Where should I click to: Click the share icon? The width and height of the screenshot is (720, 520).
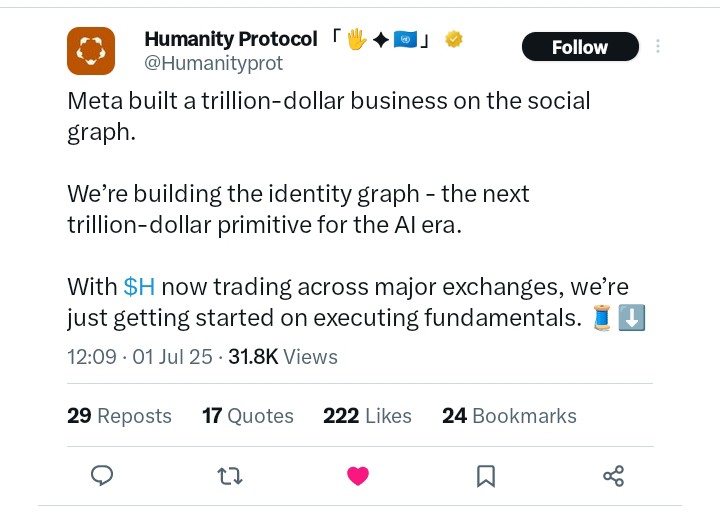pos(613,476)
